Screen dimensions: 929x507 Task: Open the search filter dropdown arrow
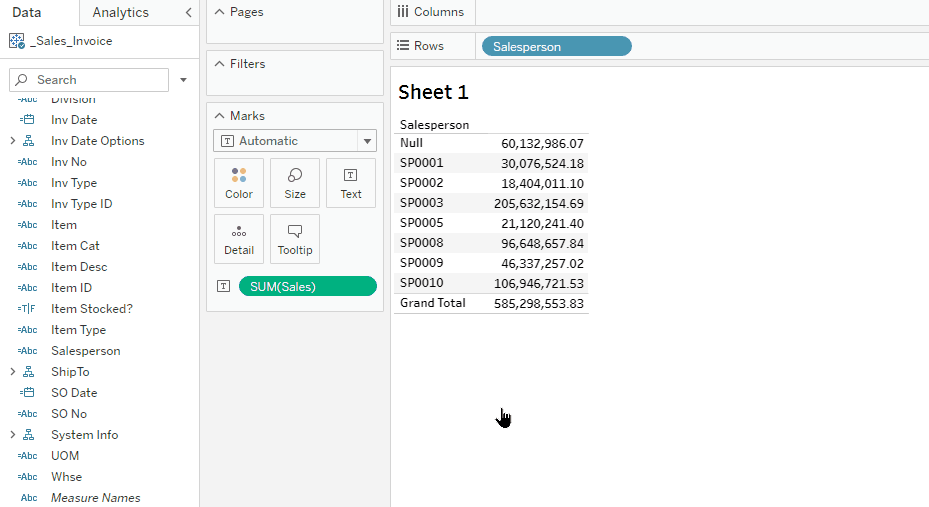pos(184,80)
